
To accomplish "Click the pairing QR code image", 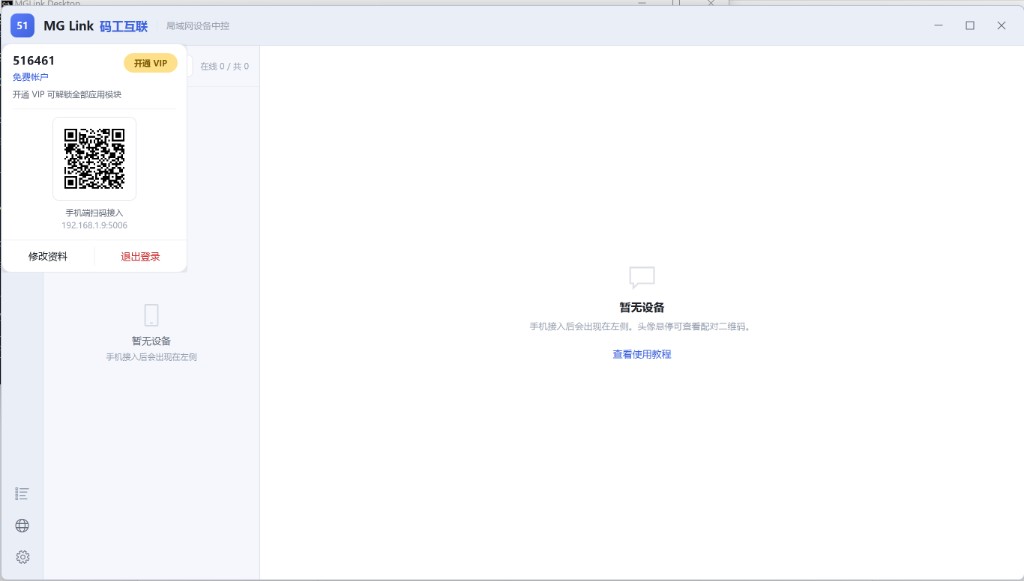I will [94, 159].
